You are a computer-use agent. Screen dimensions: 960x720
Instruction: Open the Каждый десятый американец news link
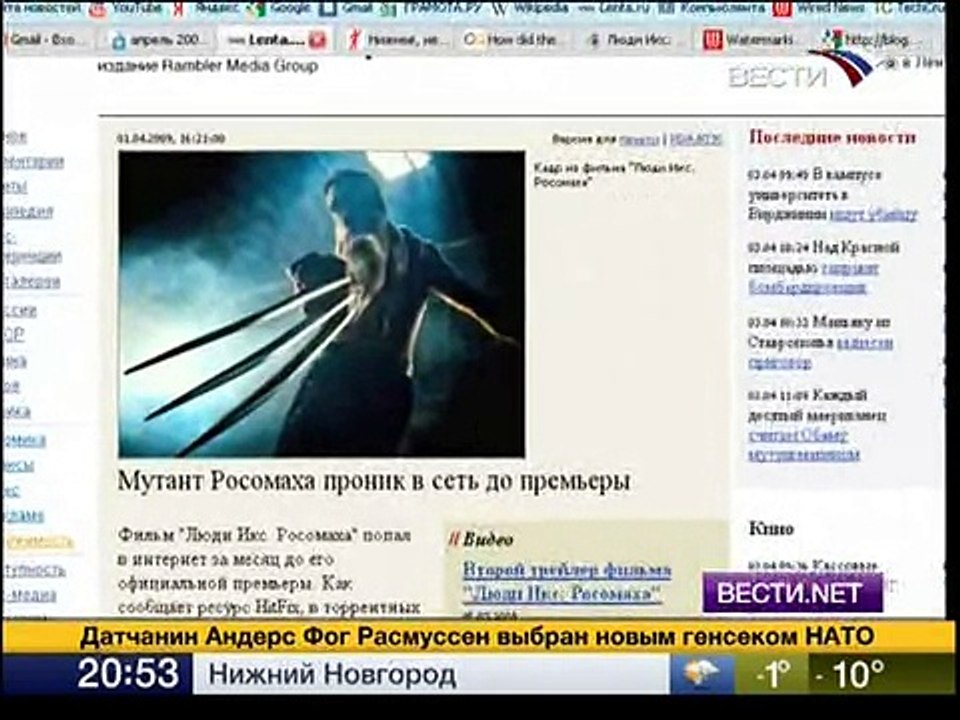coord(803,445)
